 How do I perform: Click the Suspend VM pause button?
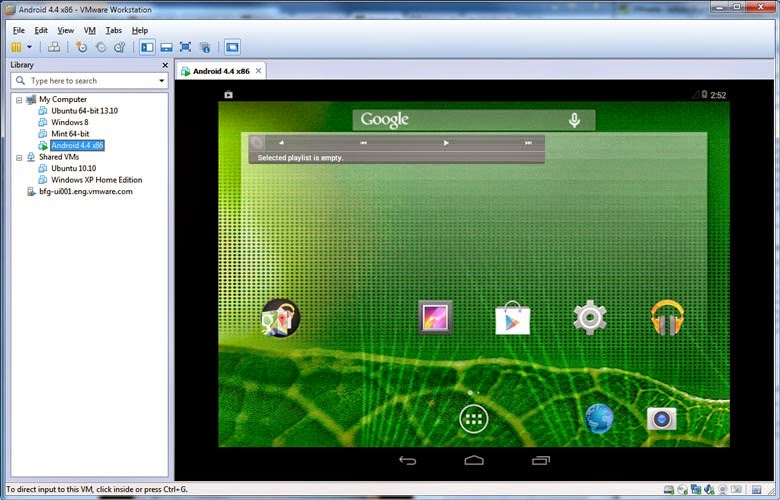[16, 47]
